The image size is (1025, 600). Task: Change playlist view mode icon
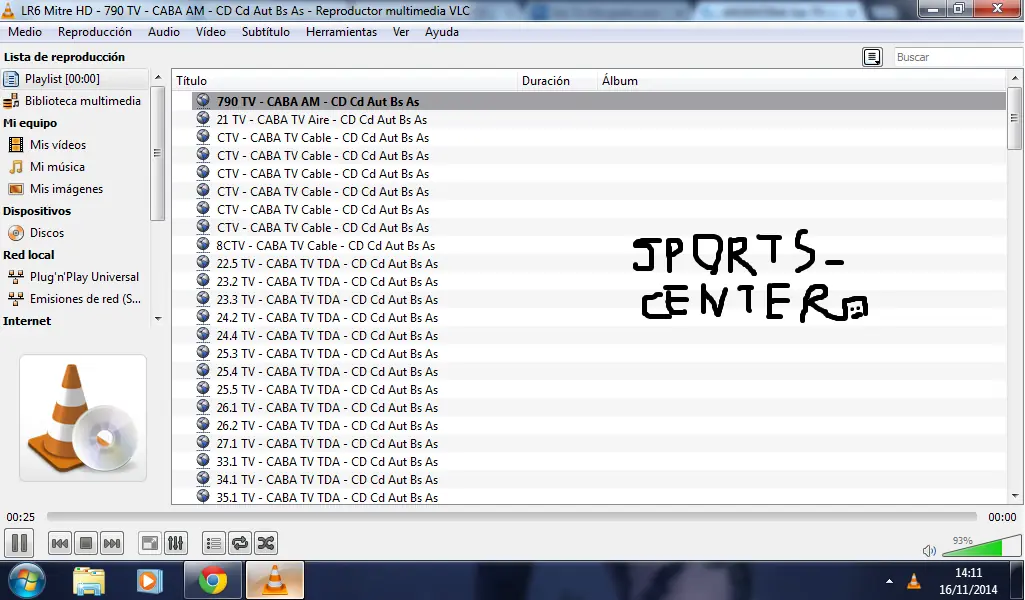pyautogui.click(x=872, y=57)
